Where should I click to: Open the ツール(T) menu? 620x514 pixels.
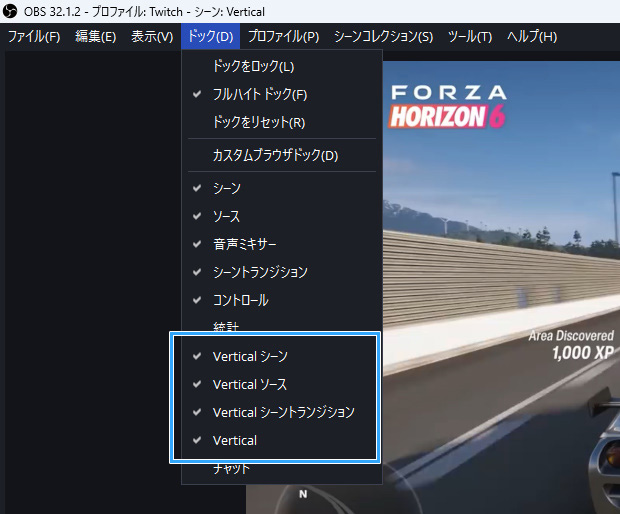point(470,37)
